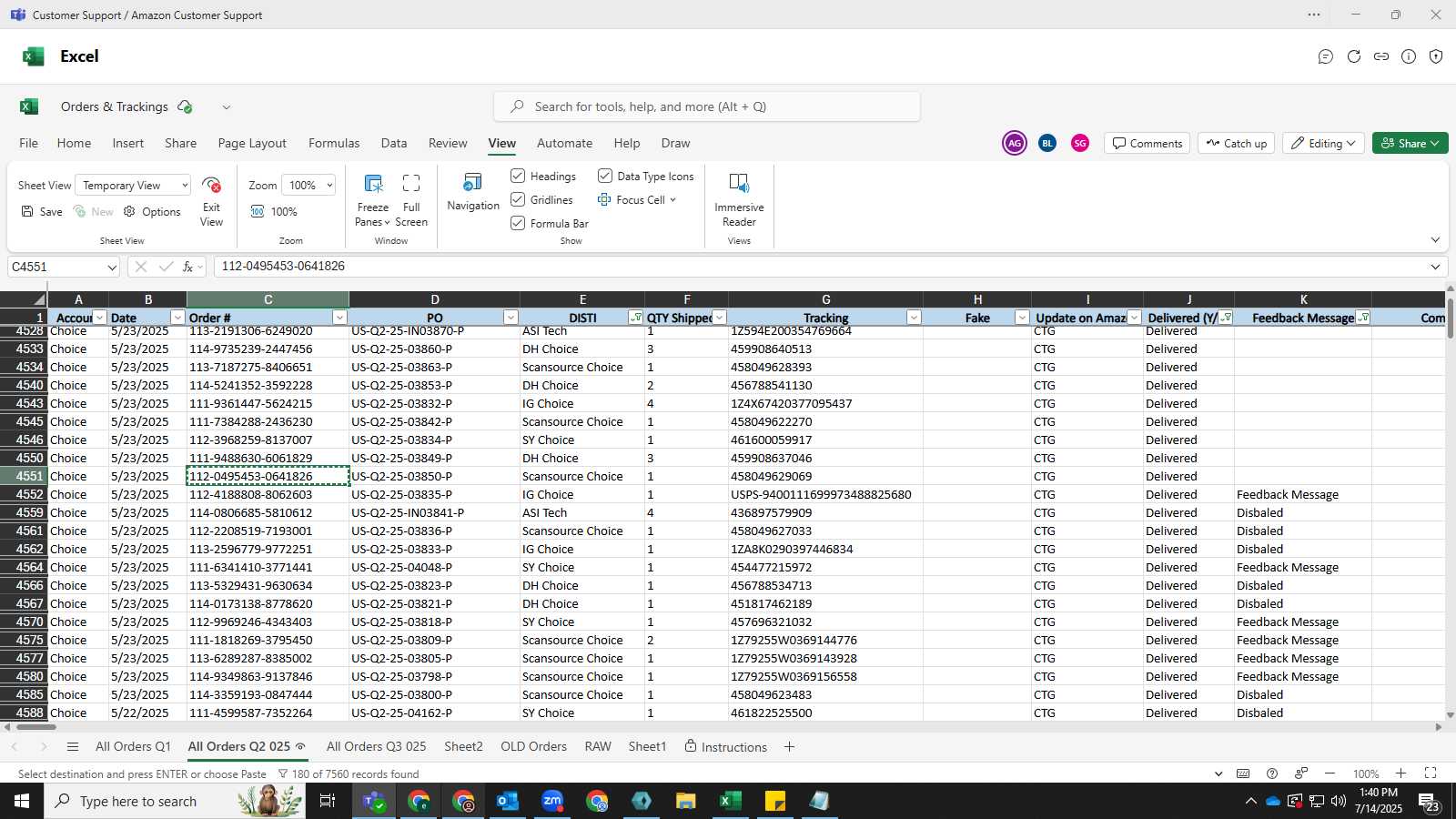This screenshot has height=819, width=1456.
Task: Open the Insert ribbon tab
Action: [128, 143]
